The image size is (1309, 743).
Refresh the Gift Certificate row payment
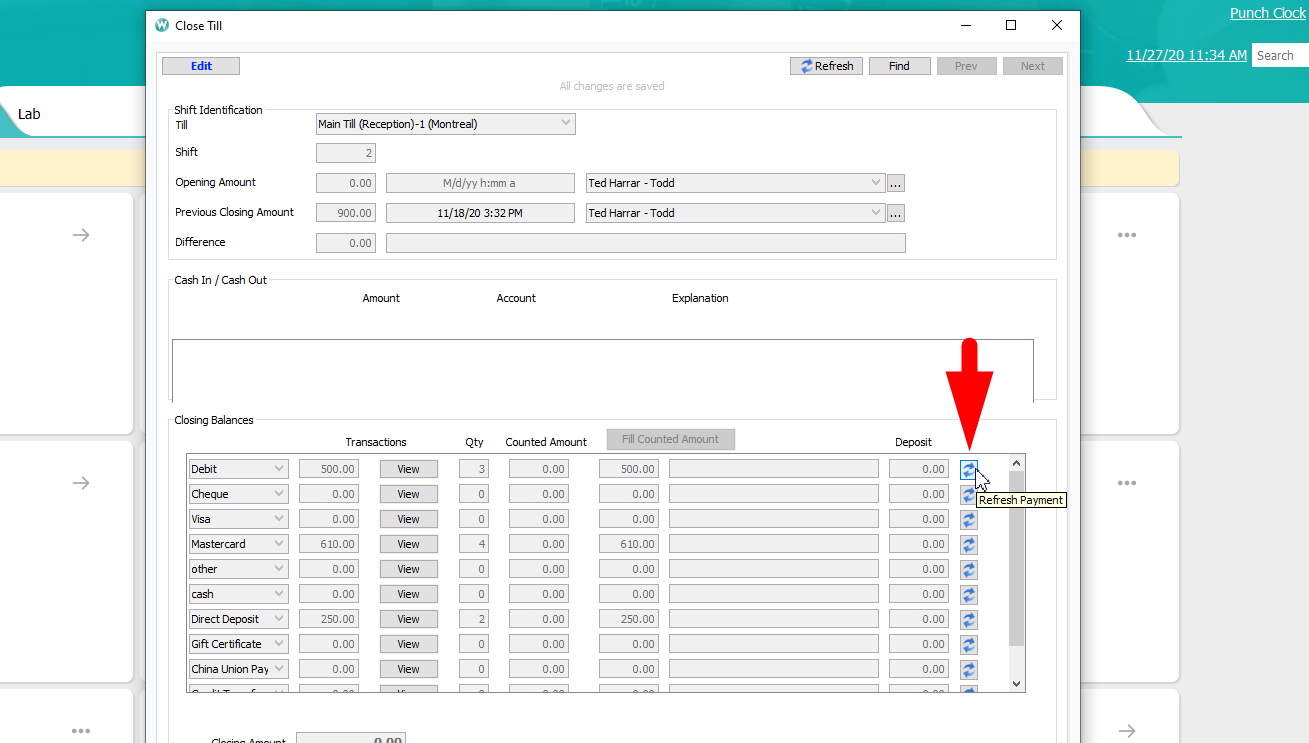click(968, 645)
